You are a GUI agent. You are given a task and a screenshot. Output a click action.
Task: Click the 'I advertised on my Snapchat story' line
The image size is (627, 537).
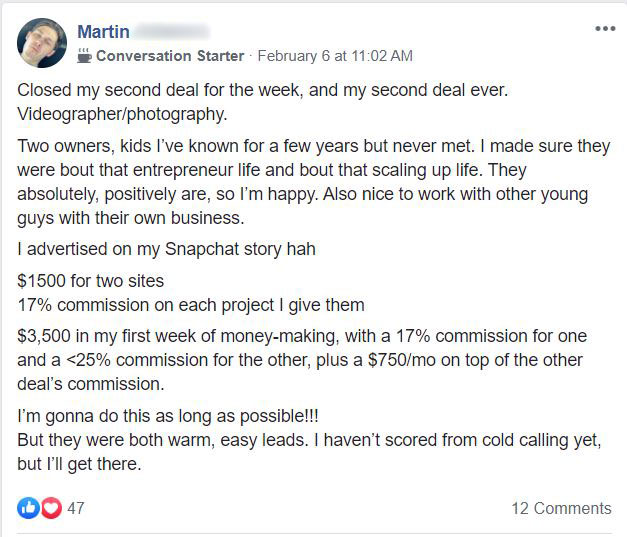point(166,249)
